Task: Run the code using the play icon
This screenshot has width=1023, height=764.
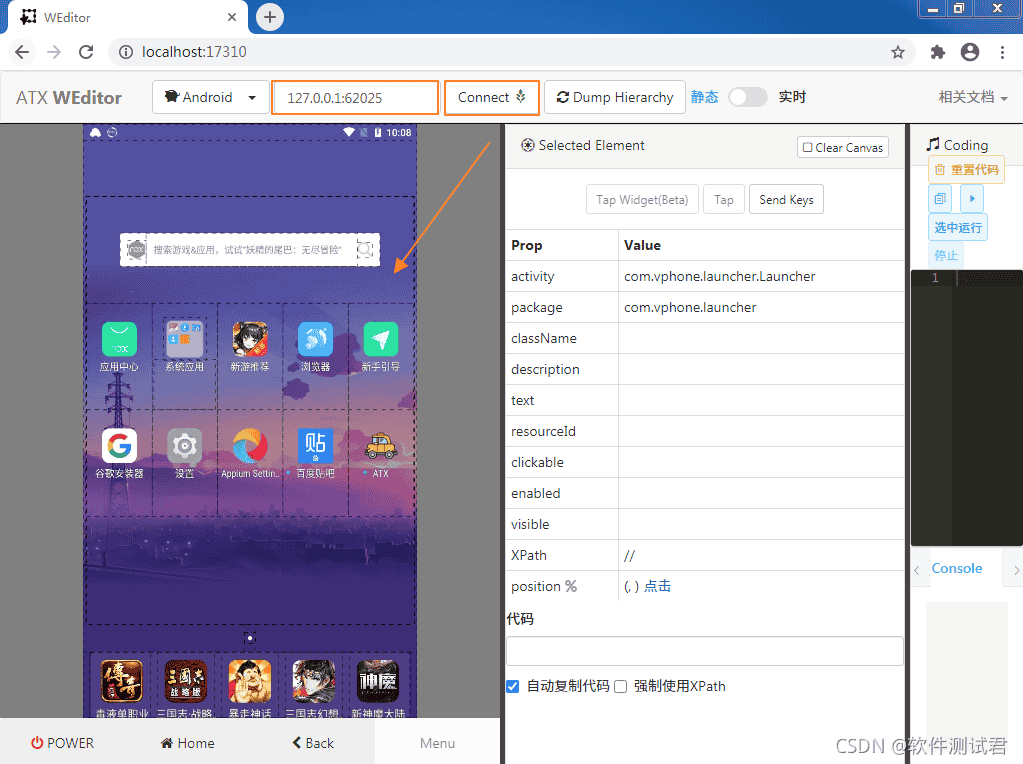Action: (971, 197)
